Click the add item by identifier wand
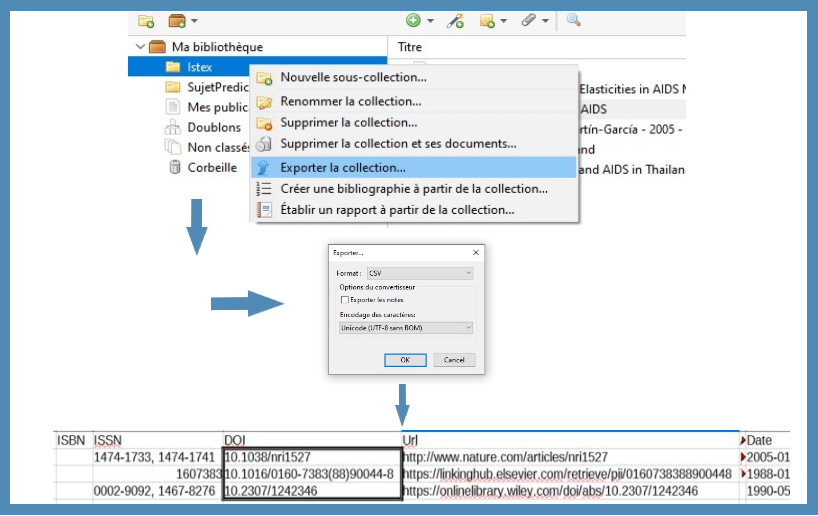 pos(455,20)
